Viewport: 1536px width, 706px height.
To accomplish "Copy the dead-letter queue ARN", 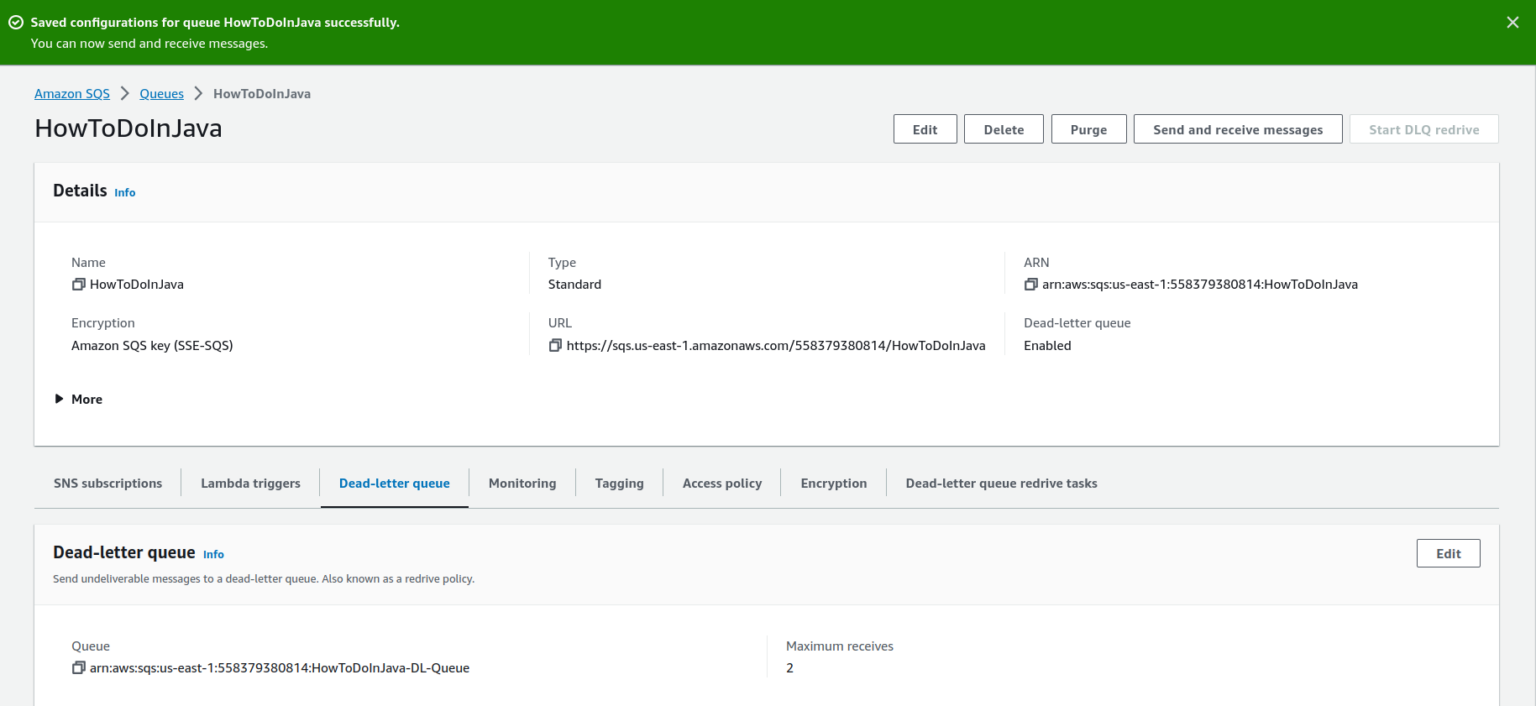I will tap(78, 667).
